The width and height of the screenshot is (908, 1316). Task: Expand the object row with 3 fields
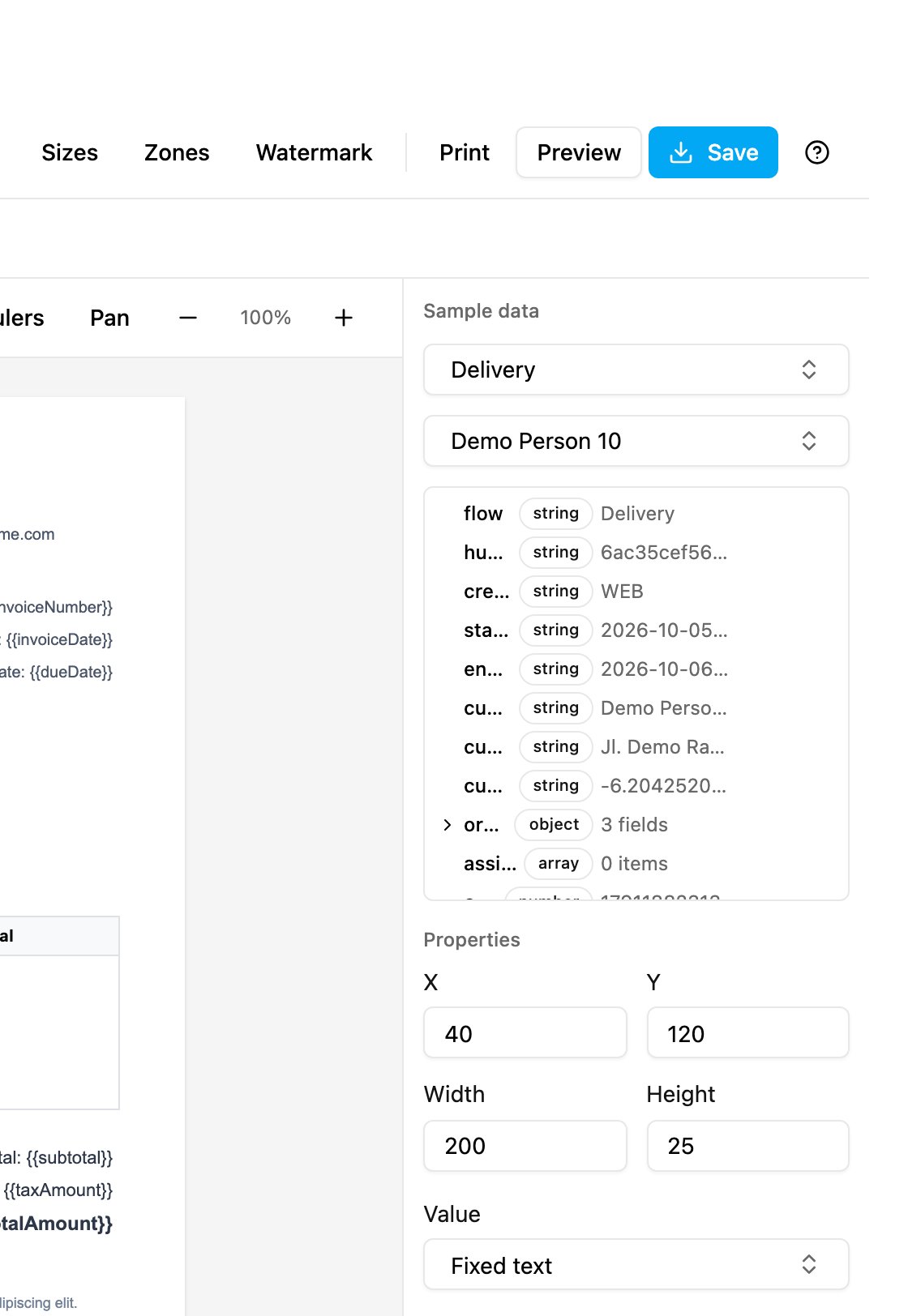click(448, 825)
